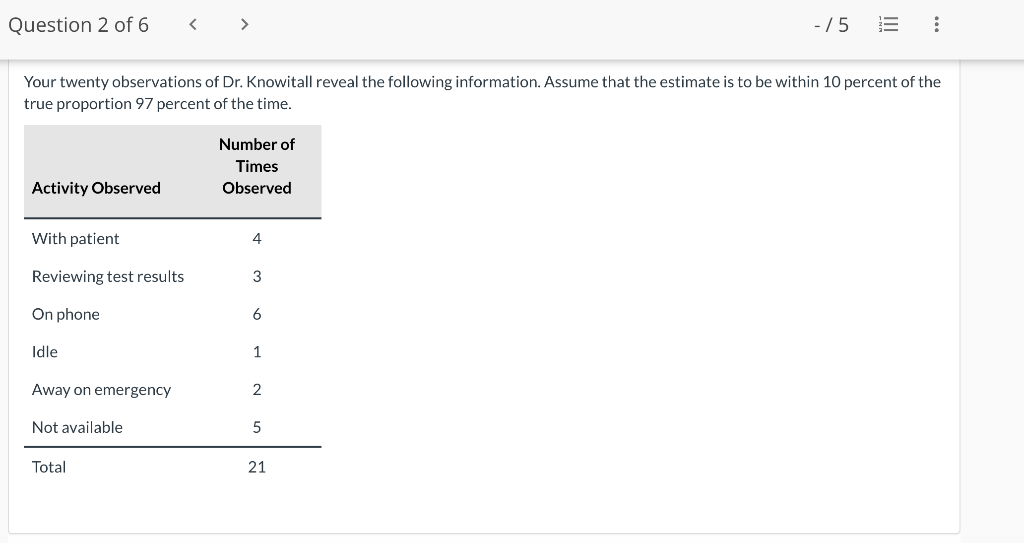Select the 'Reviewing test results' row label
1024x543 pixels.
point(108,276)
